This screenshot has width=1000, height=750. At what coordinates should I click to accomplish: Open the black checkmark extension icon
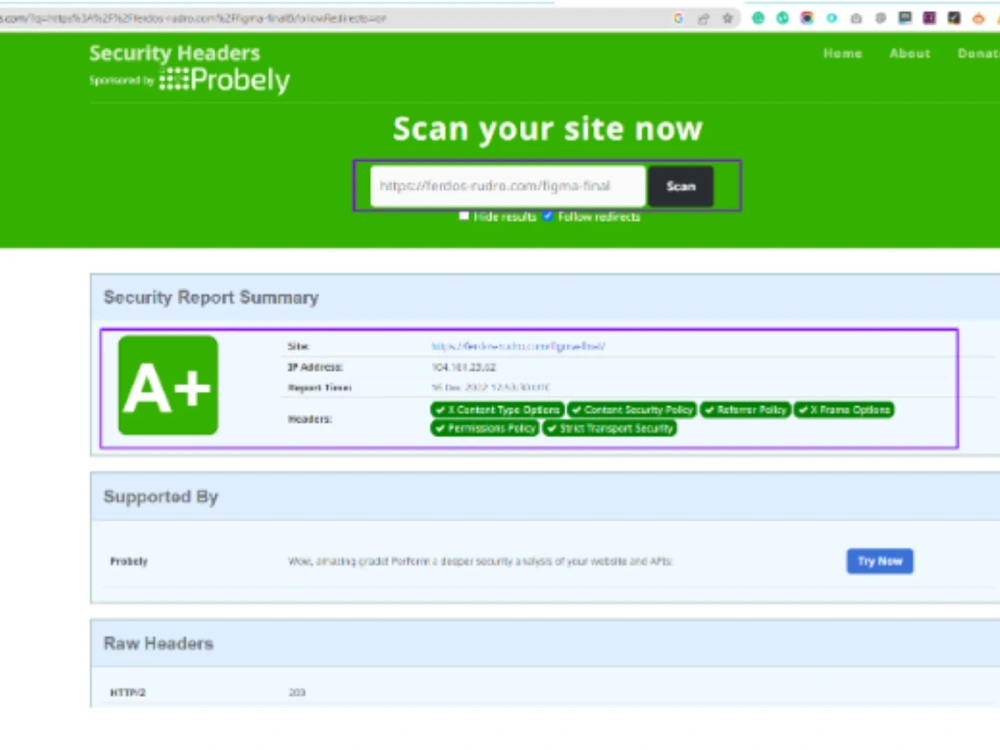pos(954,18)
